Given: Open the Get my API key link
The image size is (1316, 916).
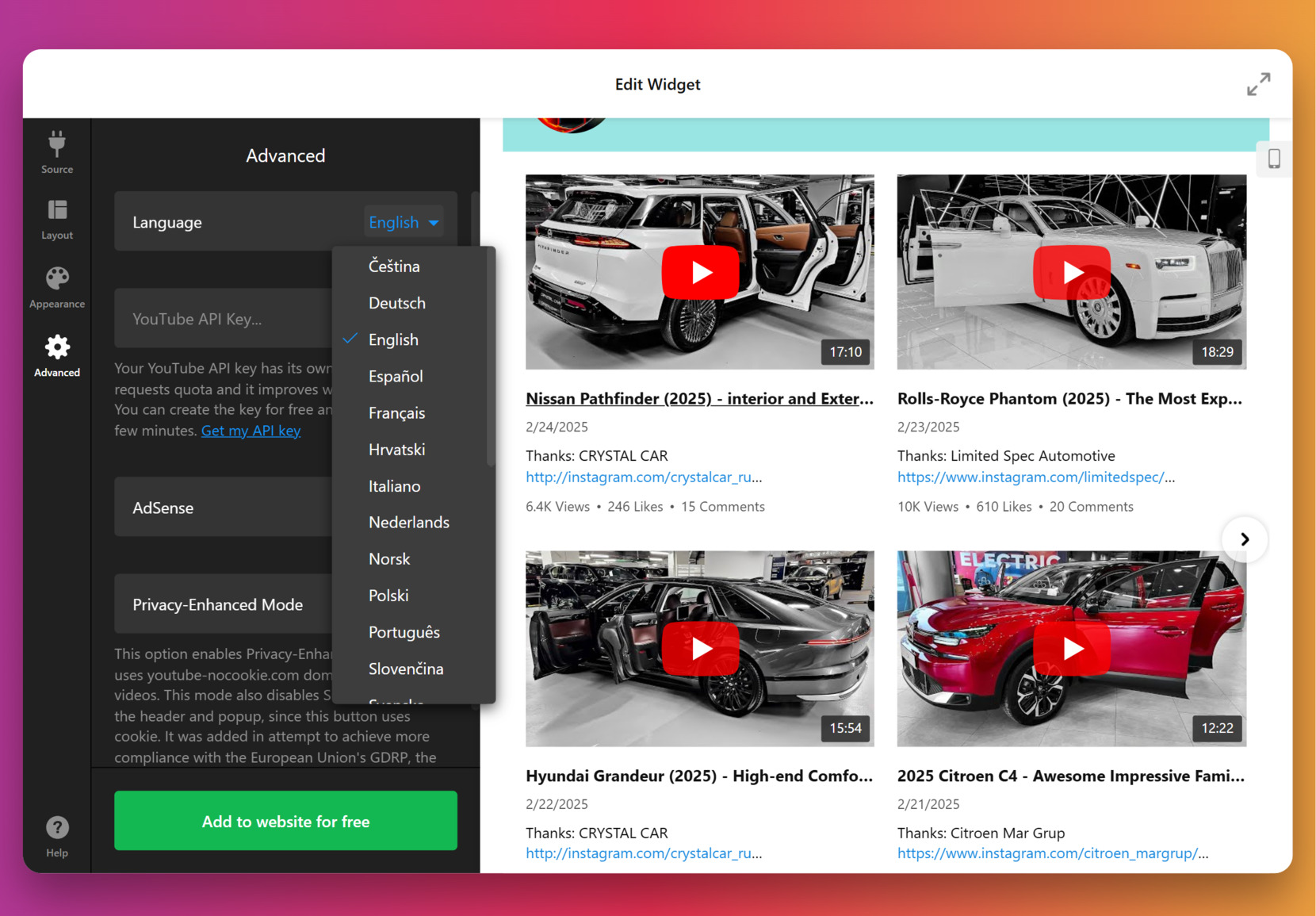Looking at the screenshot, I should (x=251, y=430).
